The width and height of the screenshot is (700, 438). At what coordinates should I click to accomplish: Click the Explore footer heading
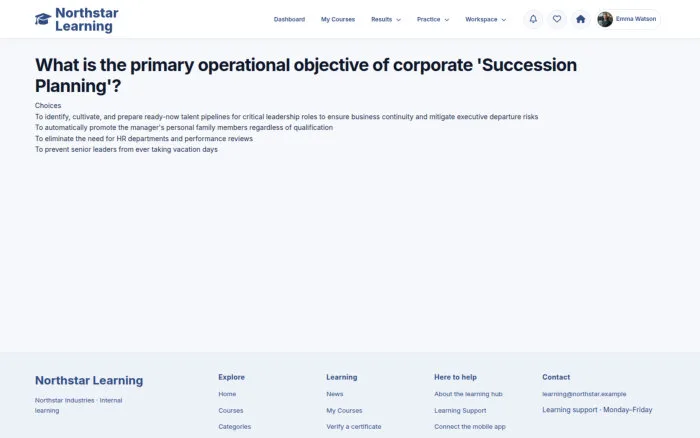[231, 377]
